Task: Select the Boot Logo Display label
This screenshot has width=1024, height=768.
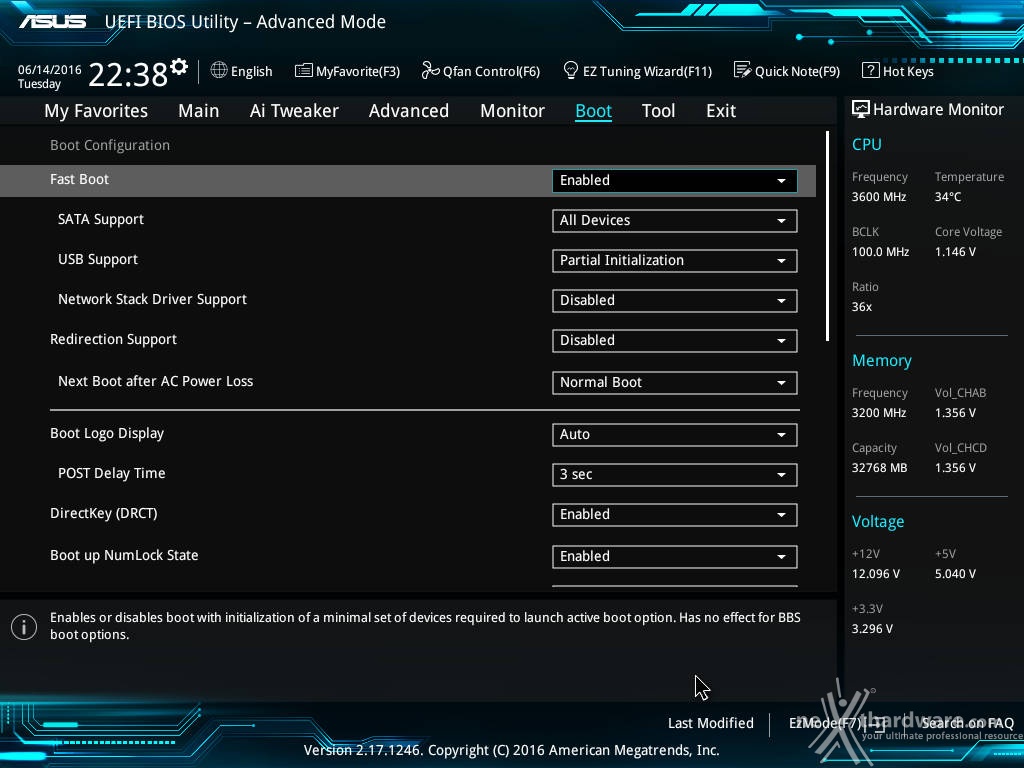Action: (x=107, y=434)
